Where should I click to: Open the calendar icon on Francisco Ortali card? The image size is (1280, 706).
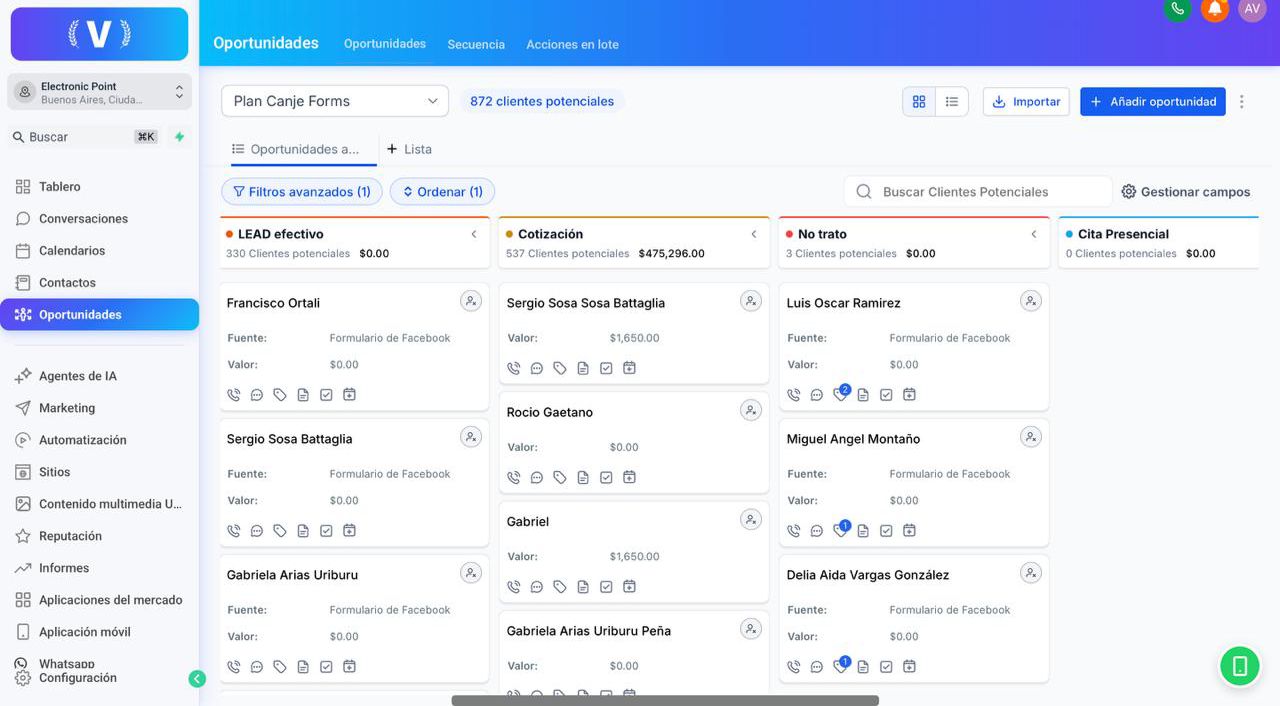349,395
